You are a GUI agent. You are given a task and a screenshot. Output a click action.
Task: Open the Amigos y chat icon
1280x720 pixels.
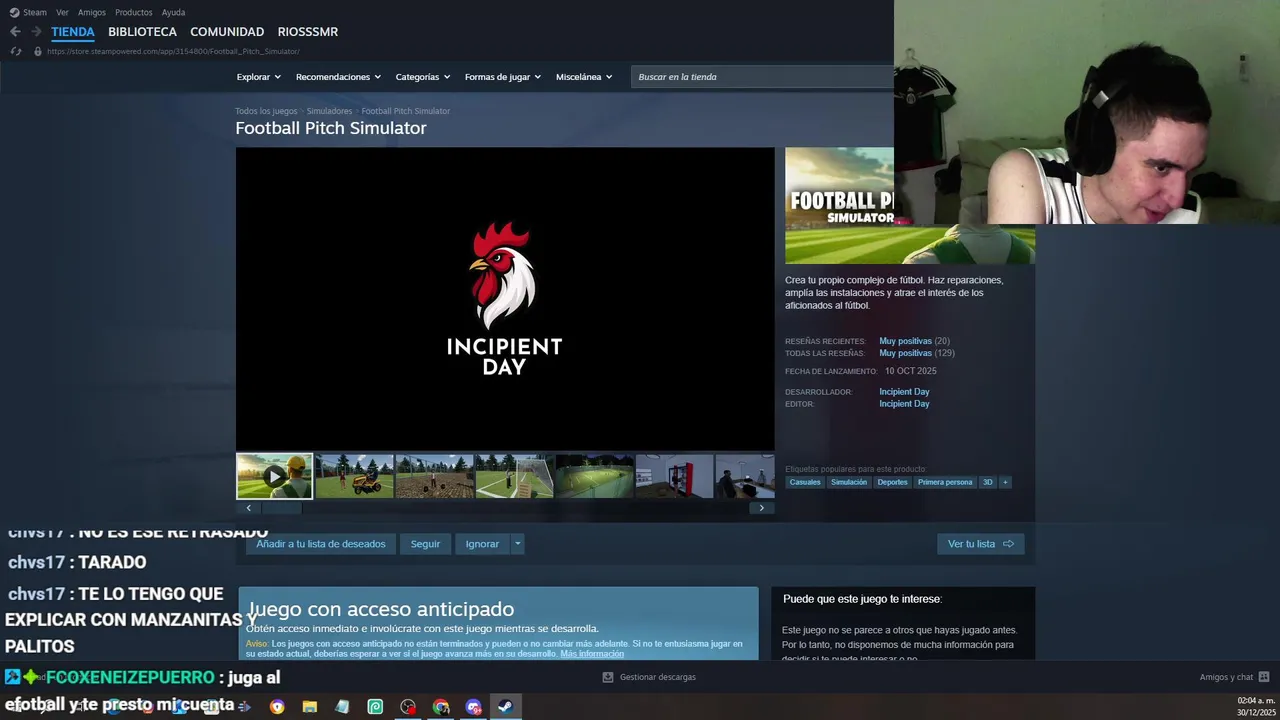(x=1264, y=677)
